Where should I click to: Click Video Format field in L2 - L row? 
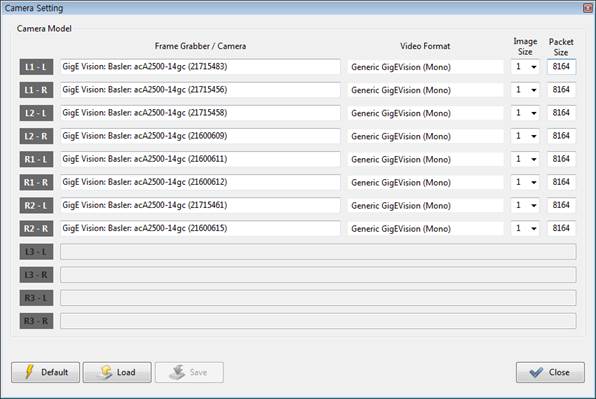click(x=425, y=113)
